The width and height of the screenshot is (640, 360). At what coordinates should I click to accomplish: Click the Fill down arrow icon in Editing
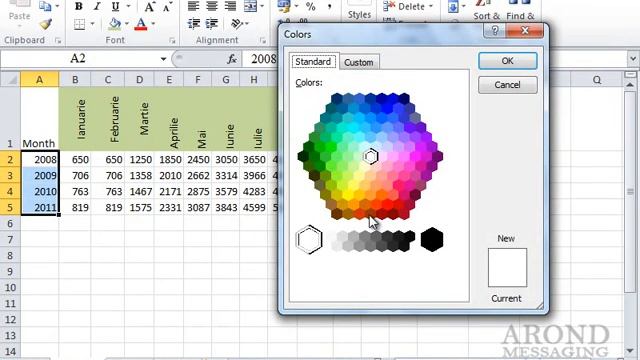(453, 7)
